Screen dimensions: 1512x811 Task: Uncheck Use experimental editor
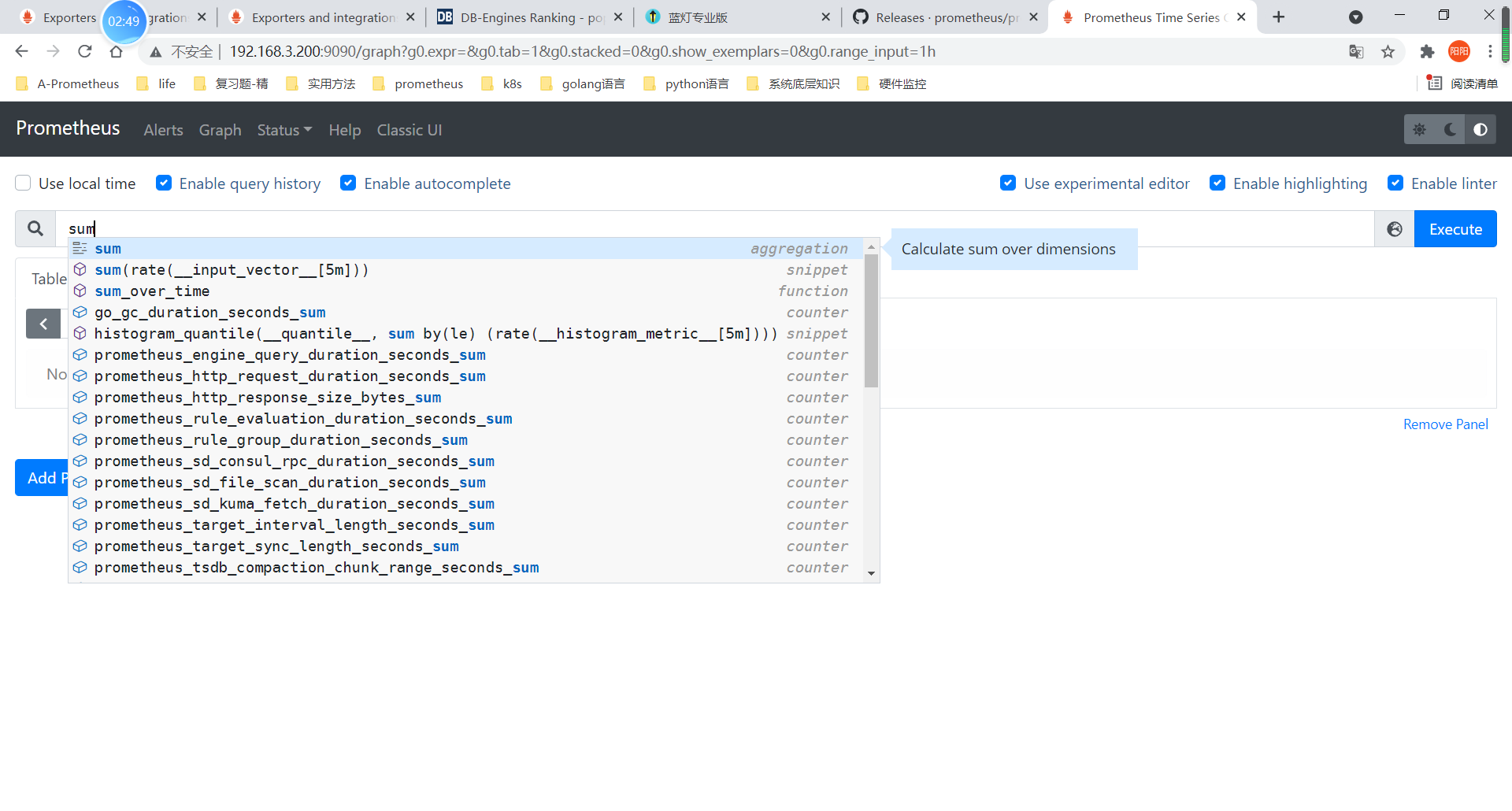pyautogui.click(x=1008, y=183)
